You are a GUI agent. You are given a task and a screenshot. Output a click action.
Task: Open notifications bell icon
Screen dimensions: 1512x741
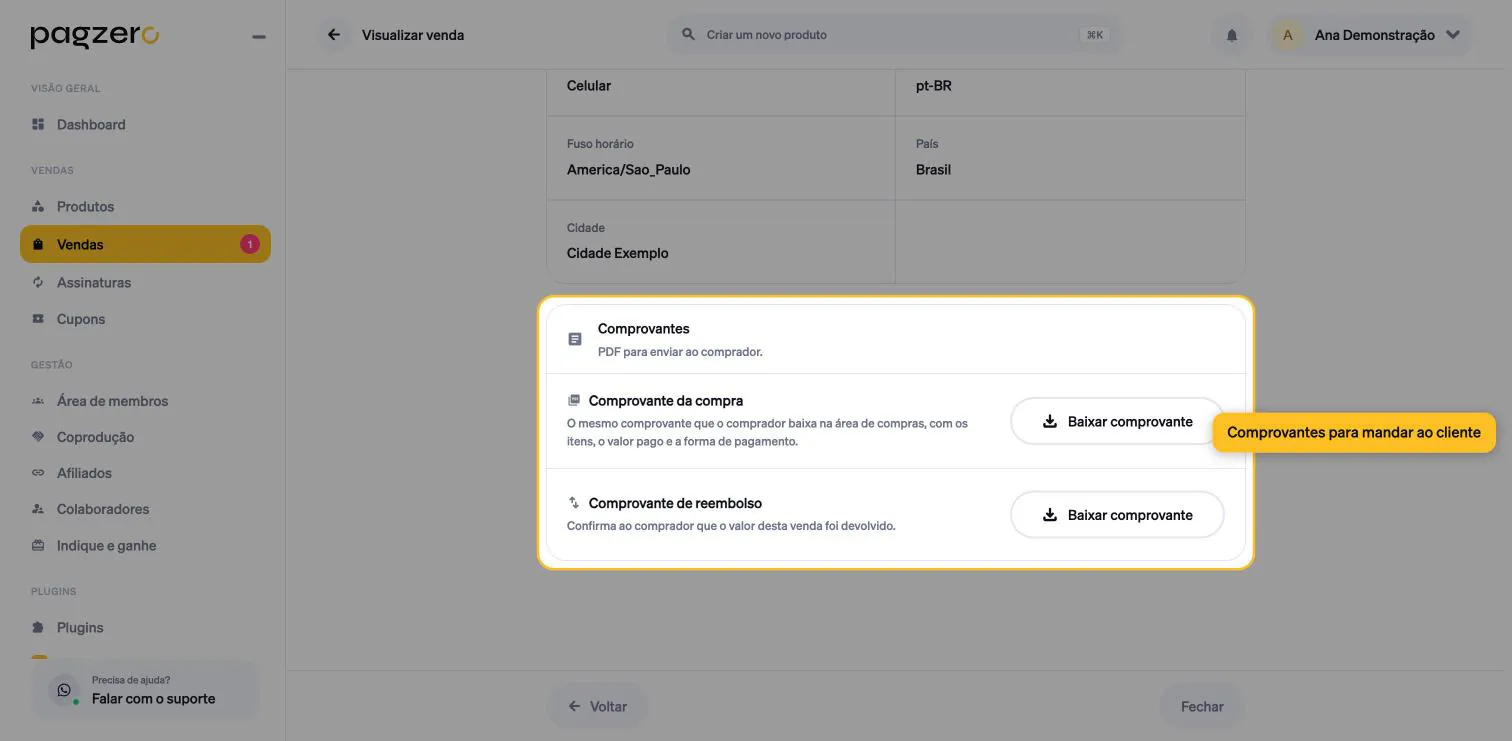pos(1232,35)
